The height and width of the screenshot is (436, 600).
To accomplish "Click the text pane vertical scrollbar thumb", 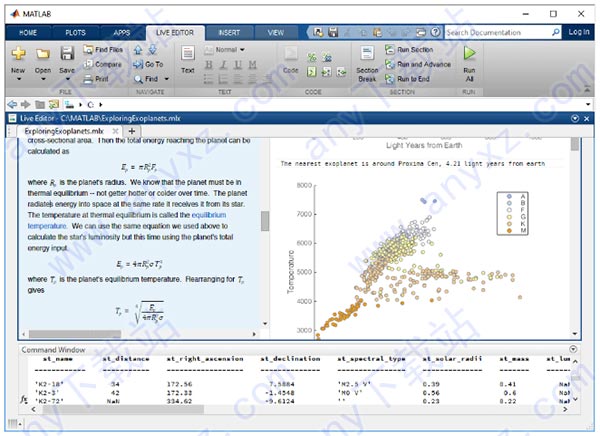I will point(265,221).
